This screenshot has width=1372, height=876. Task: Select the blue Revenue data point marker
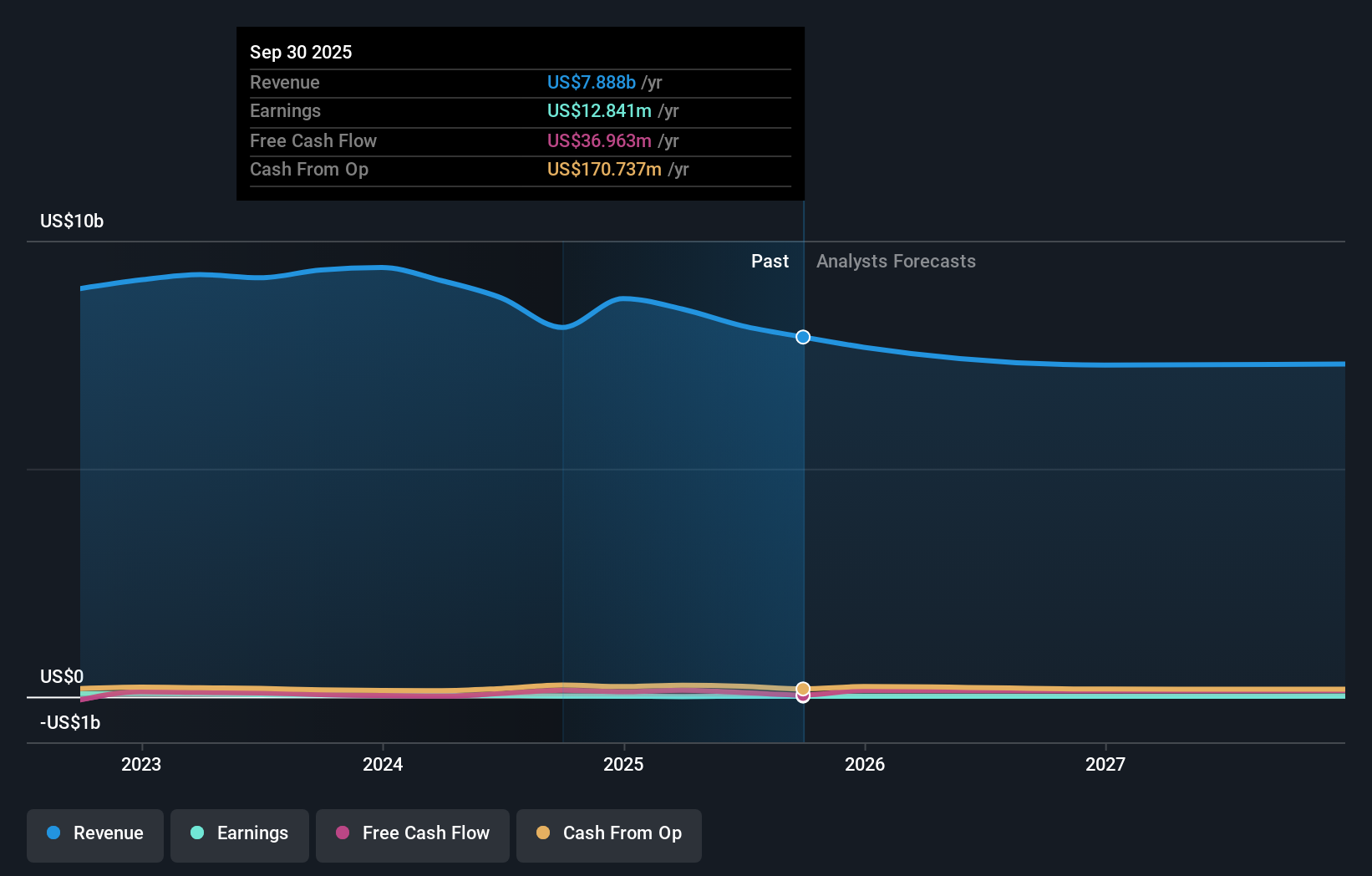tap(803, 337)
